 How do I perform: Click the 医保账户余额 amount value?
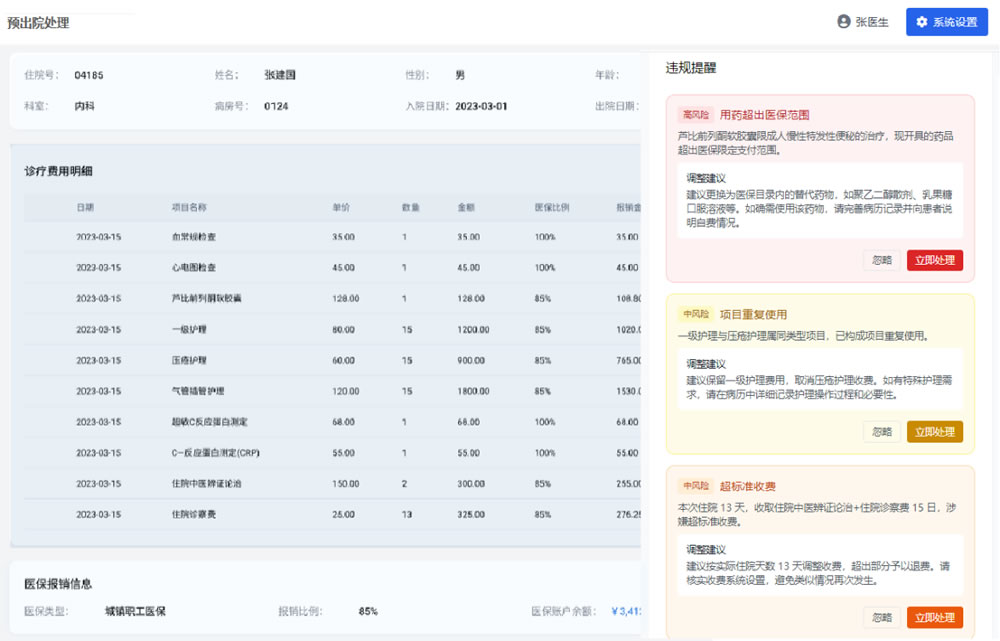pyautogui.click(x=626, y=611)
